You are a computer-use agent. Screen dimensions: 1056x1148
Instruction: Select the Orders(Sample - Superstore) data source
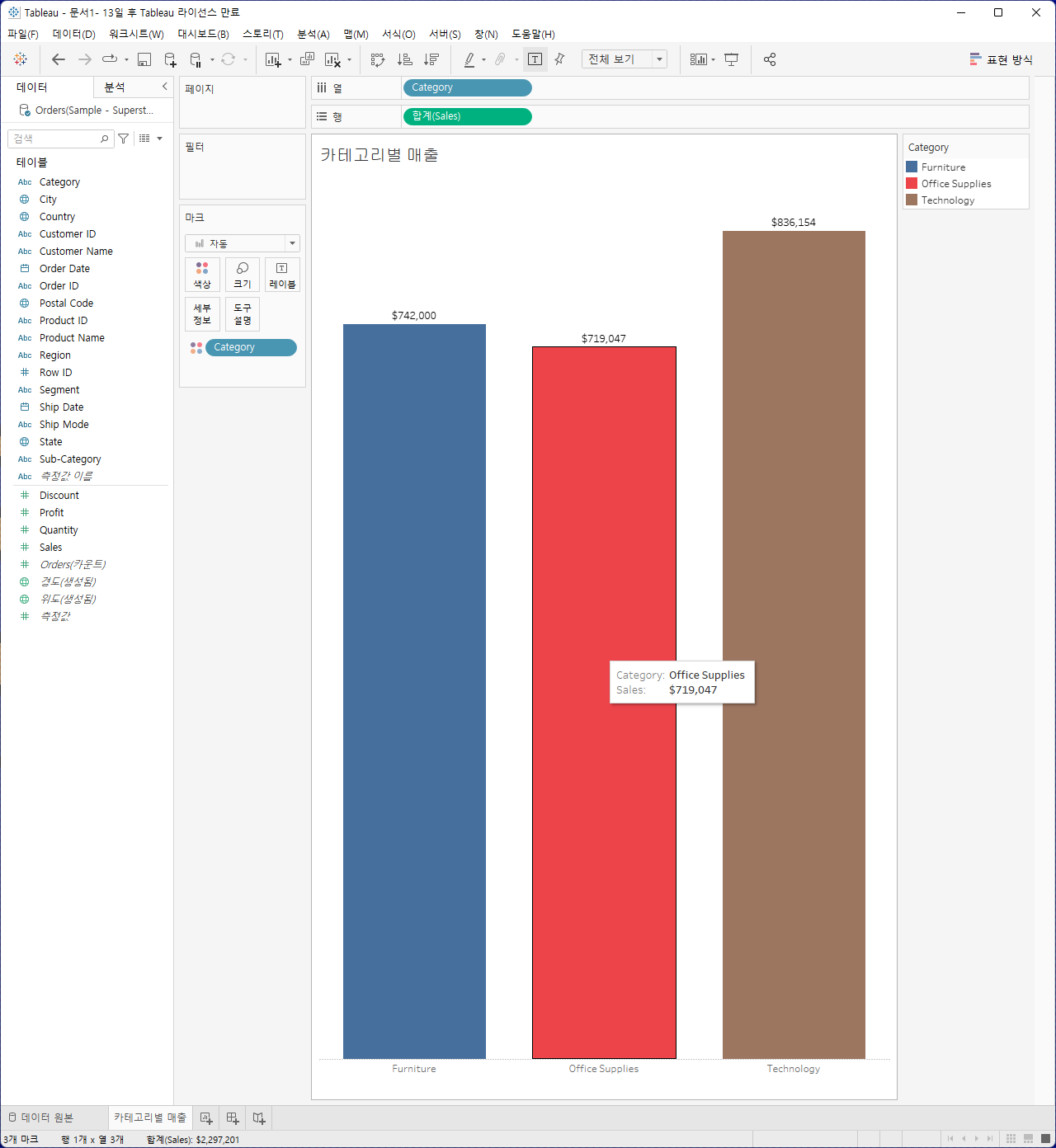point(87,111)
